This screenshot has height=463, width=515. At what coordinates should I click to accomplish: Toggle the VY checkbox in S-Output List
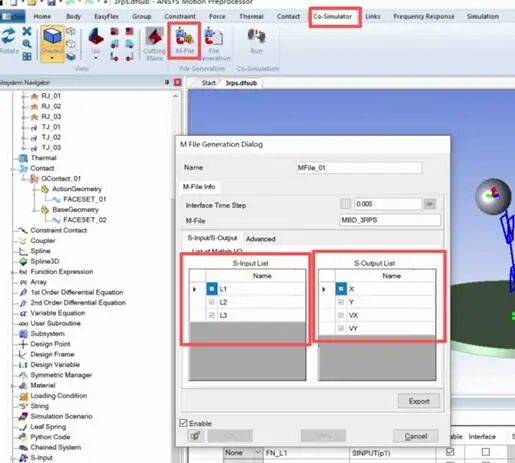pos(341,328)
